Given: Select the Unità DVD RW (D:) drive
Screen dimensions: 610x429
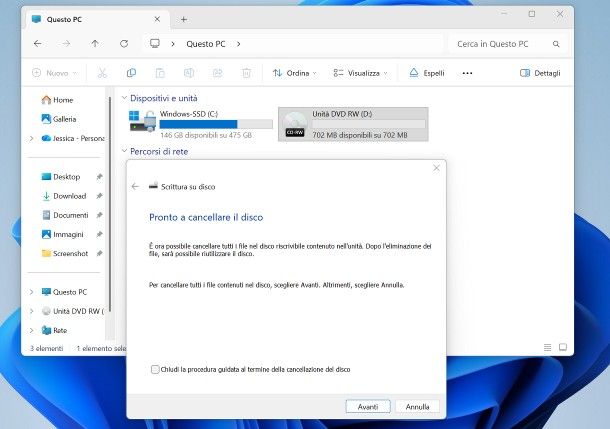Looking at the screenshot, I should point(353,124).
